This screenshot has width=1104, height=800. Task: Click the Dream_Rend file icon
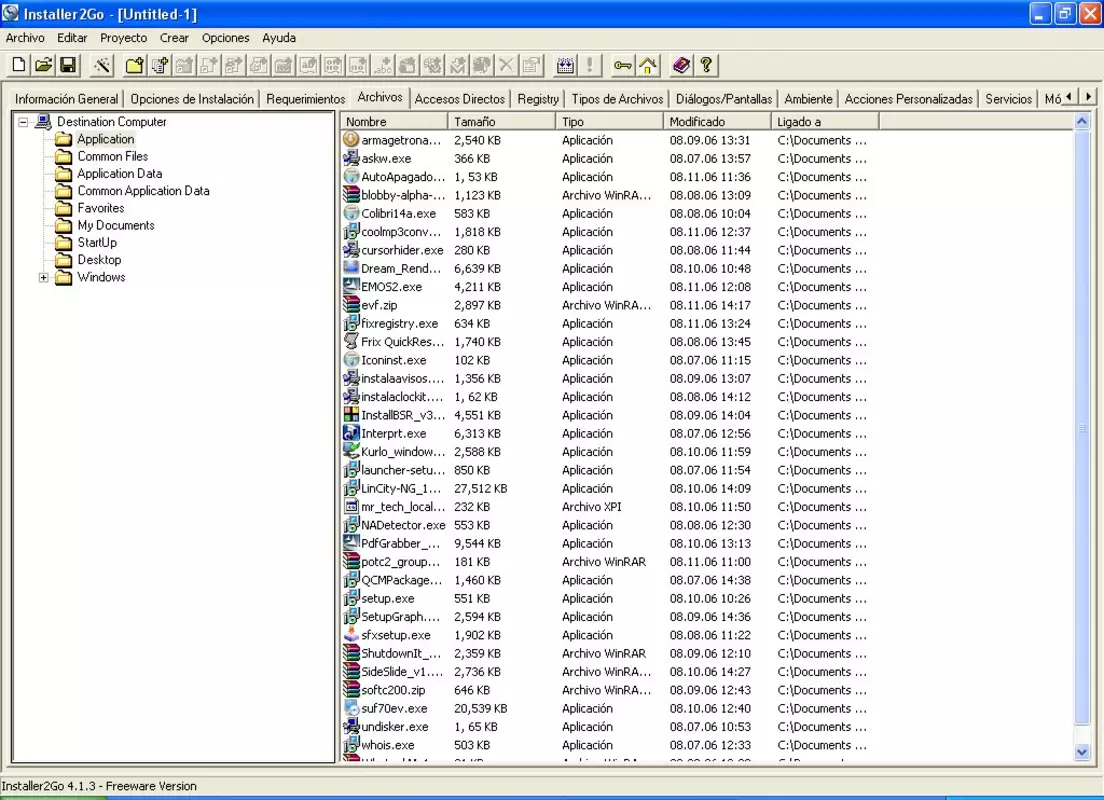pos(351,268)
